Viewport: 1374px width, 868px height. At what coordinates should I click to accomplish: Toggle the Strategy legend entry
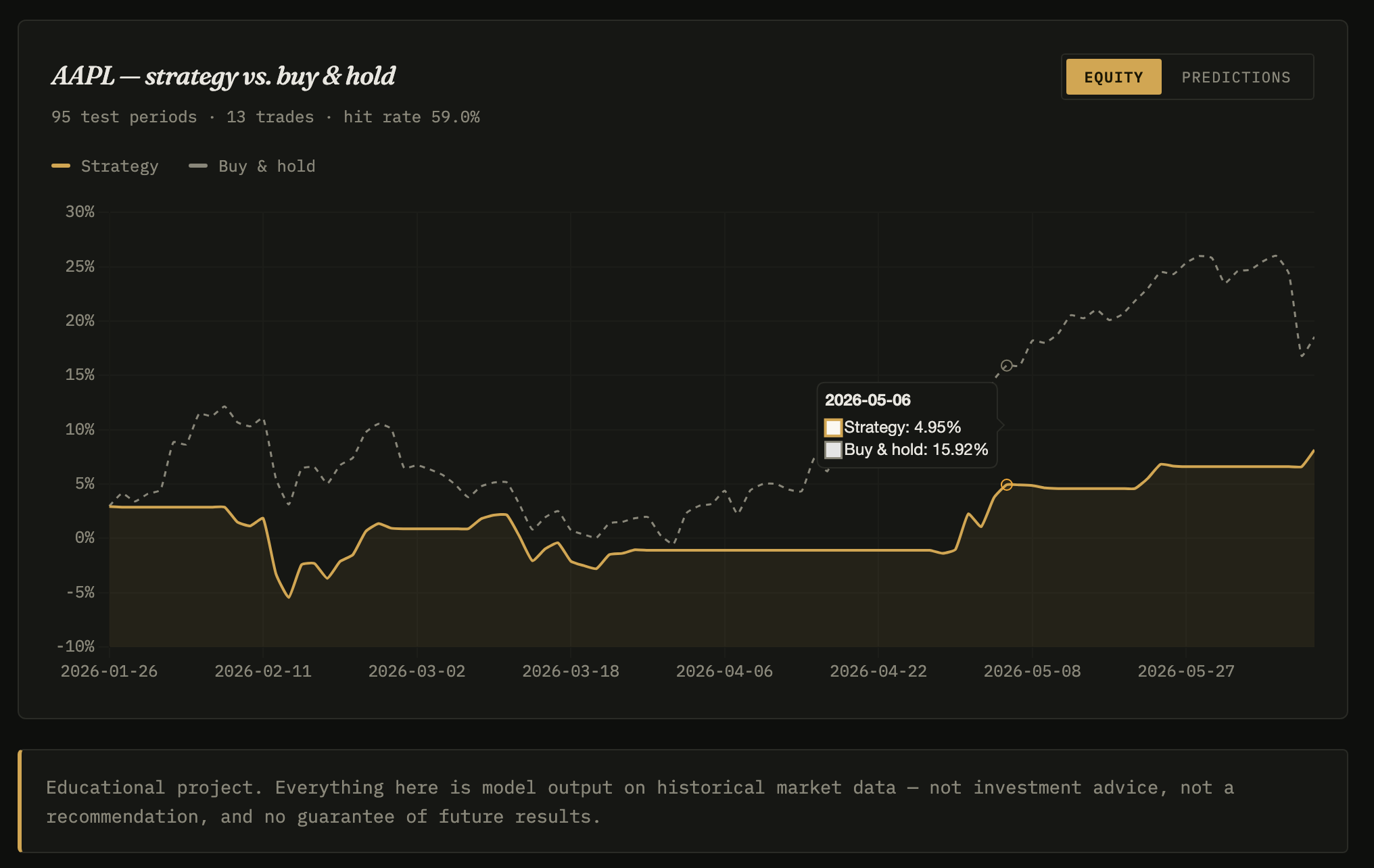tap(105, 166)
